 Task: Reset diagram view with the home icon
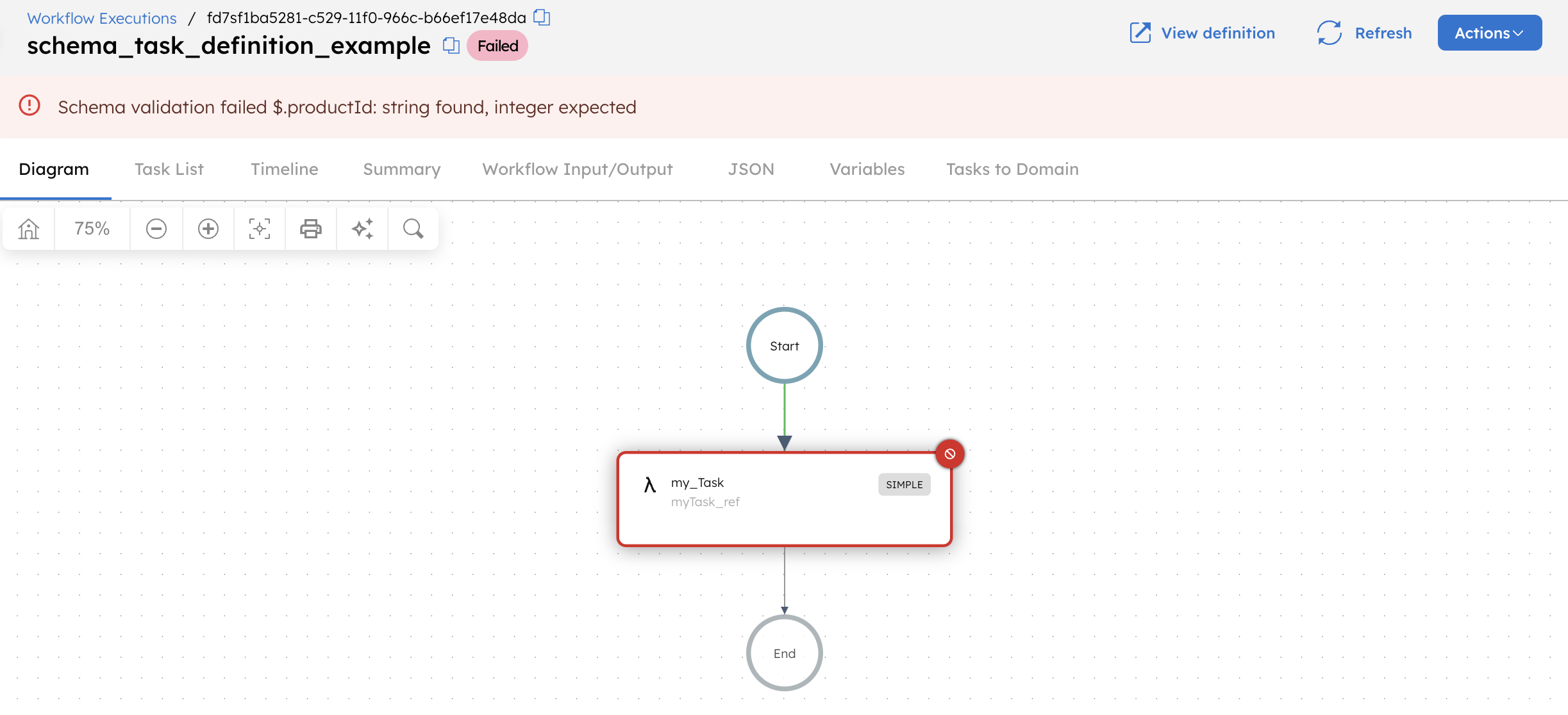click(x=28, y=228)
